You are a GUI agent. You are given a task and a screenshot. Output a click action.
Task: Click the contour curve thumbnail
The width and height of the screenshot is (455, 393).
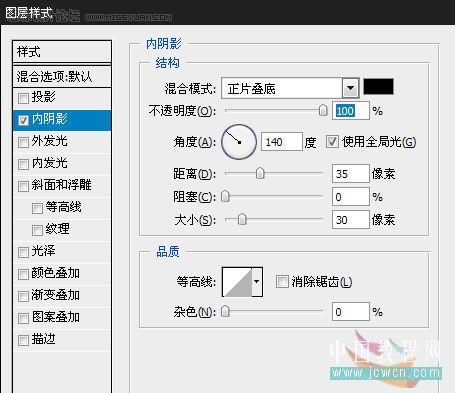(237, 282)
